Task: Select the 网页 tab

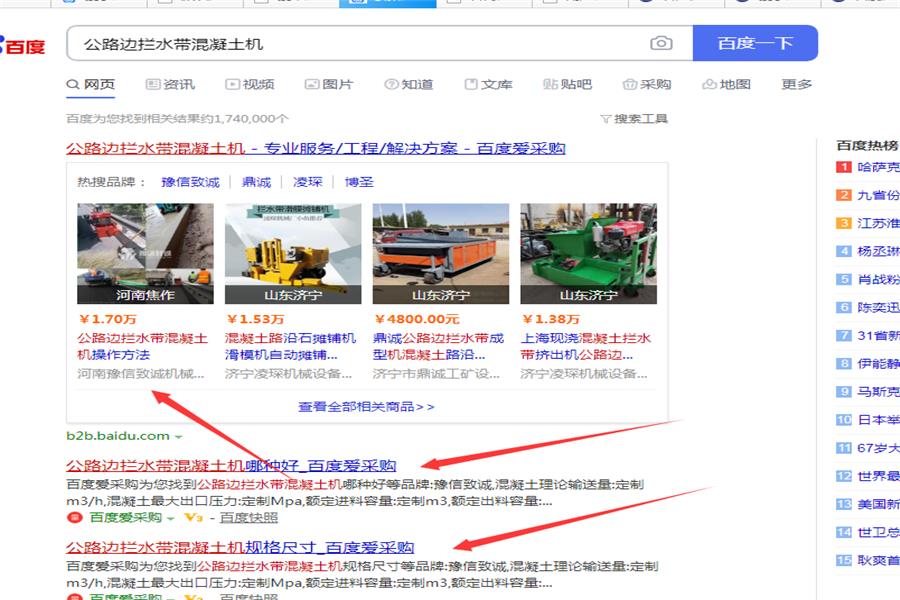Action: pos(91,84)
